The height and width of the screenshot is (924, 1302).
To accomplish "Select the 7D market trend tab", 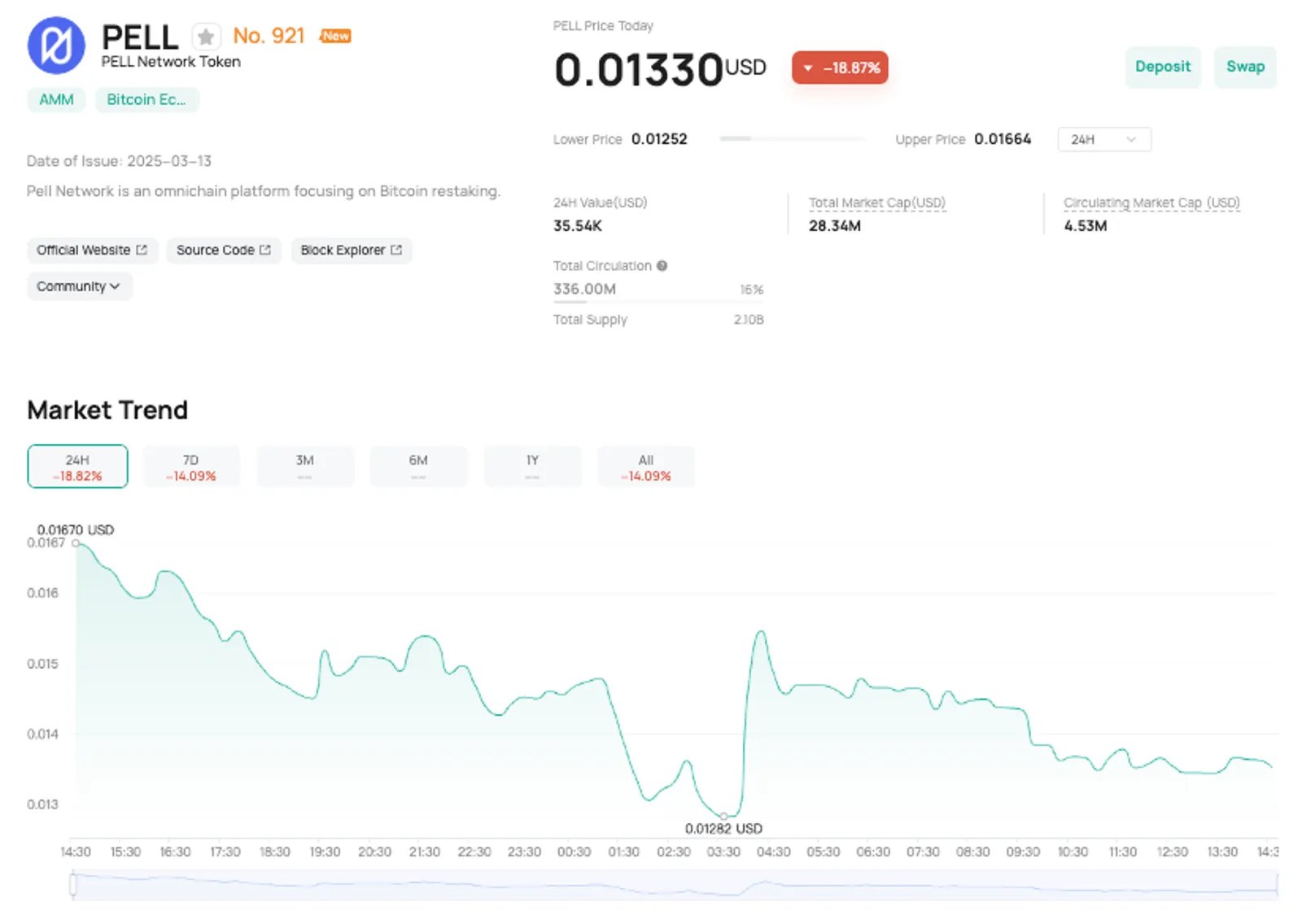I will [x=191, y=467].
